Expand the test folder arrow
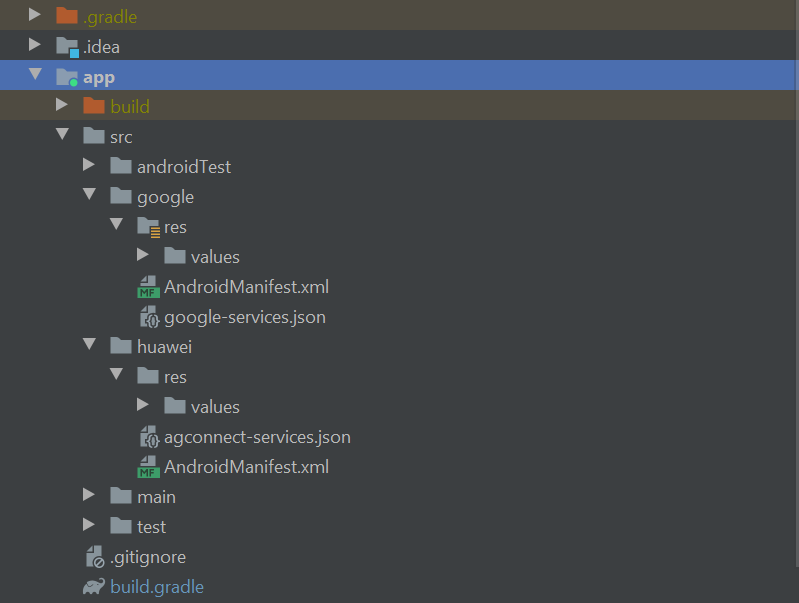Image resolution: width=799 pixels, height=603 pixels. (x=89, y=525)
